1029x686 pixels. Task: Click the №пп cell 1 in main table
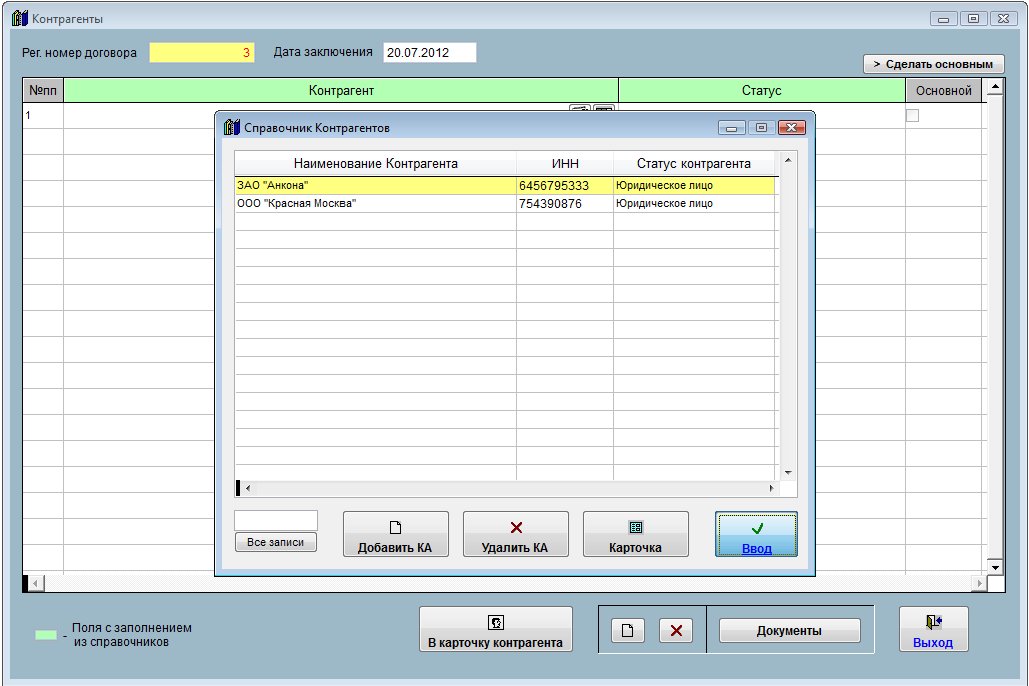pyautogui.click(x=43, y=116)
